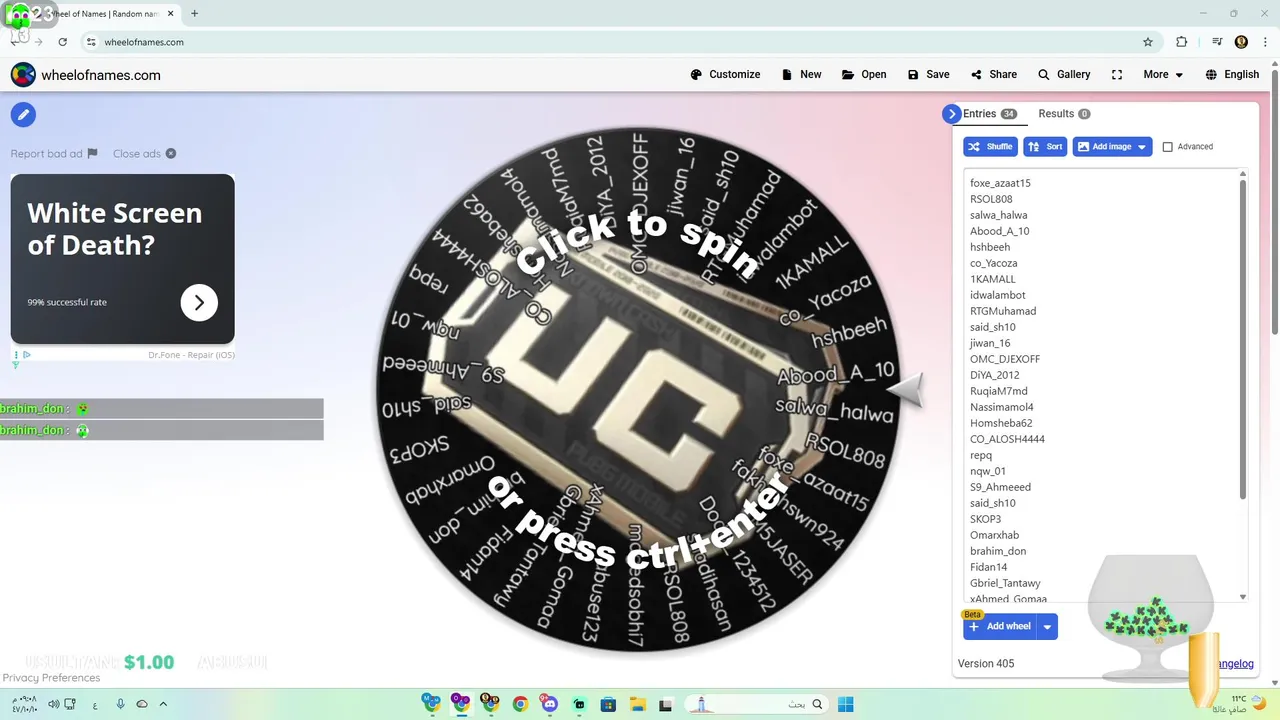Shuffle the entries list
This screenshot has width=1280, height=720.
coord(990,146)
